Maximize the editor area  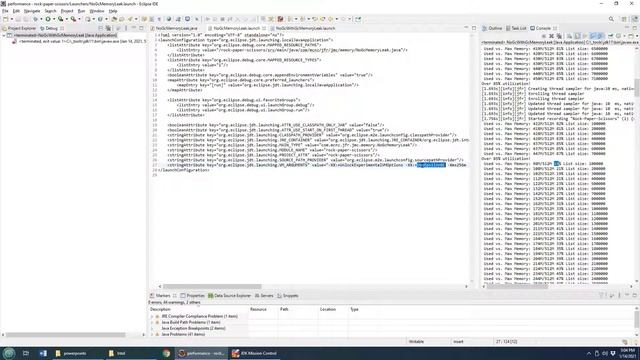(474, 28)
